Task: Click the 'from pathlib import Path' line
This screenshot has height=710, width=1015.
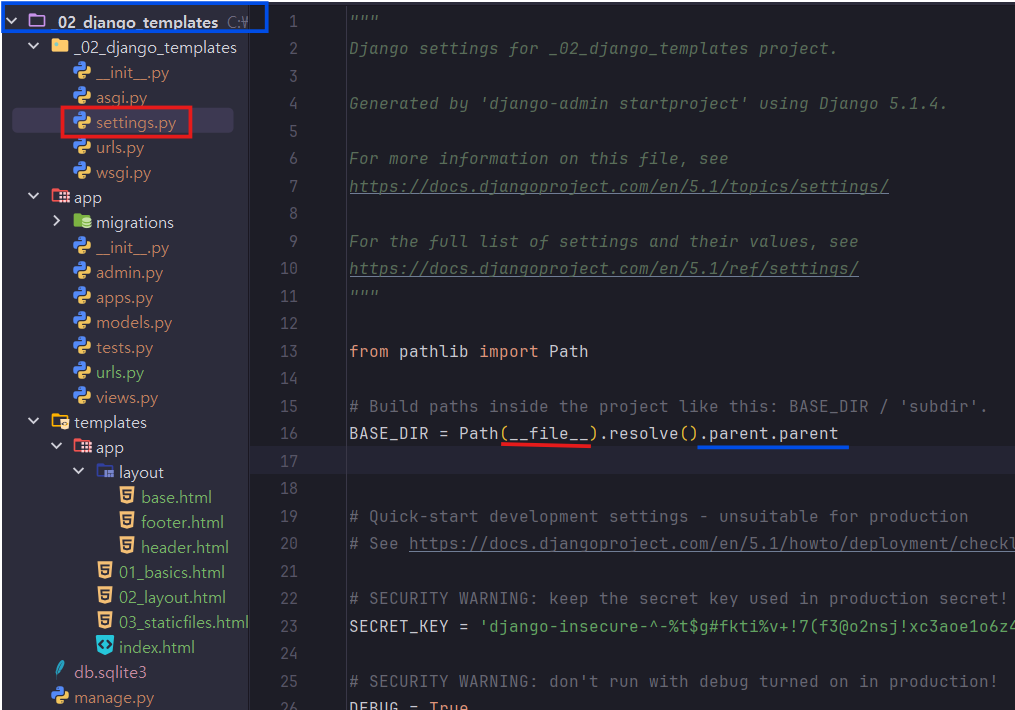Action: (469, 351)
